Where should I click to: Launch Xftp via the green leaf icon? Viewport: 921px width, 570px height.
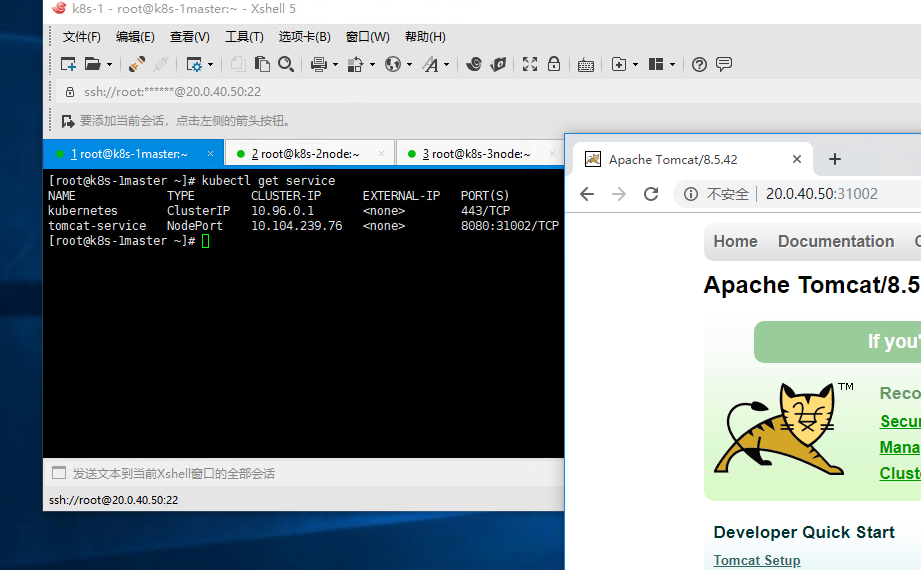pos(498,64)
